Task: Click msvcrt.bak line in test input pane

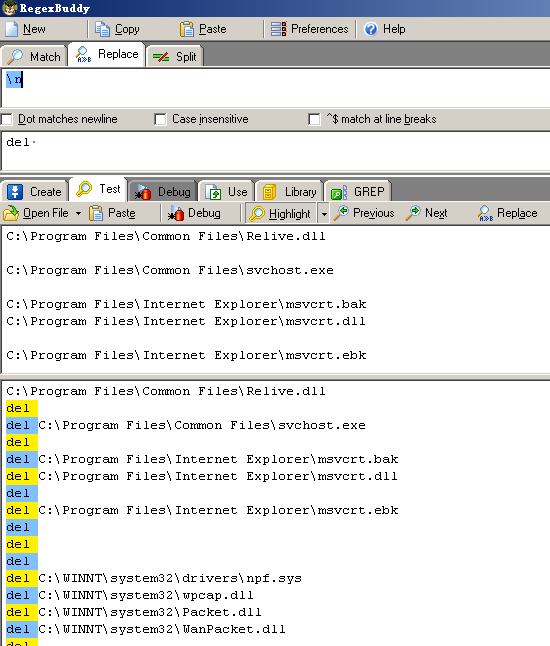Action: click(x=186, y=304)
